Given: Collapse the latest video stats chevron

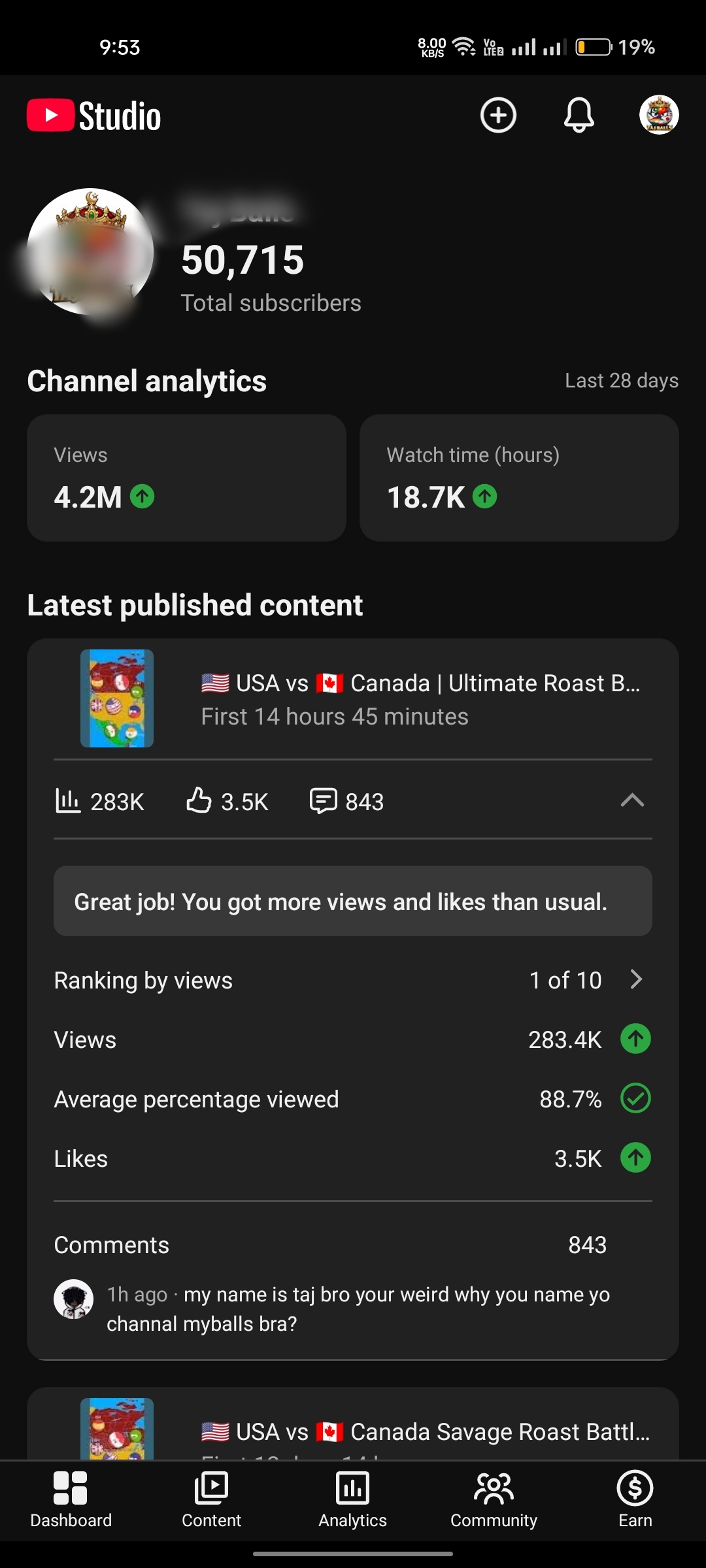Looking at the screenshot, I should pos(632,800).
